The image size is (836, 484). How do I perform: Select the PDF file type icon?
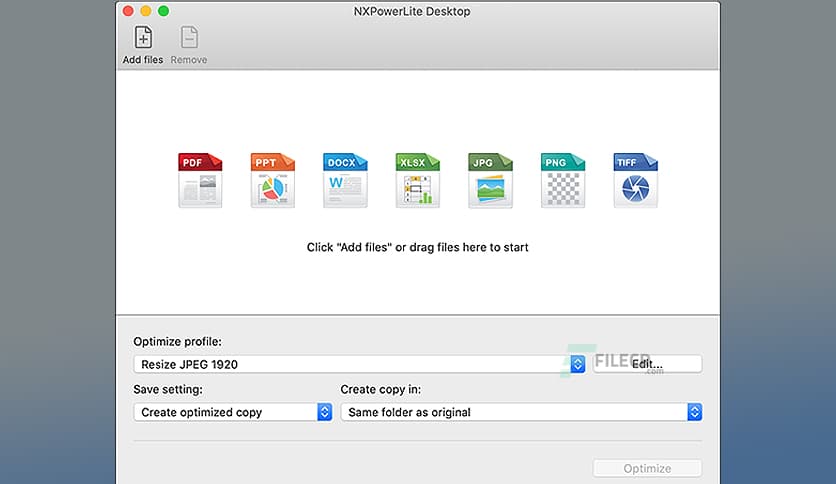pyautogui.click(x=200, y=180)
